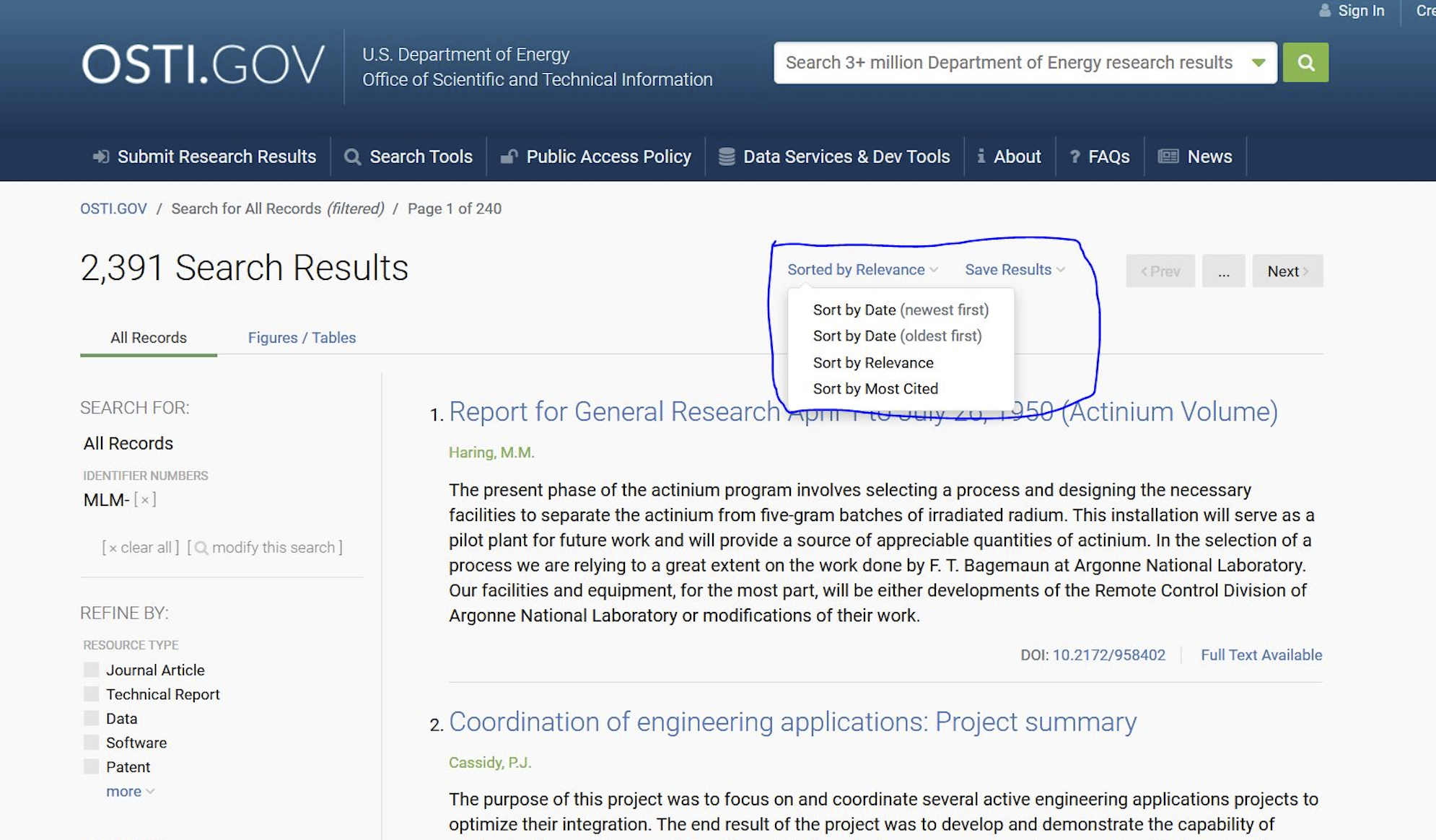Screen dimensions: 1436x840
Task: Click the OSTI.GOV breadcrumb link
Action: coord(113,209)
